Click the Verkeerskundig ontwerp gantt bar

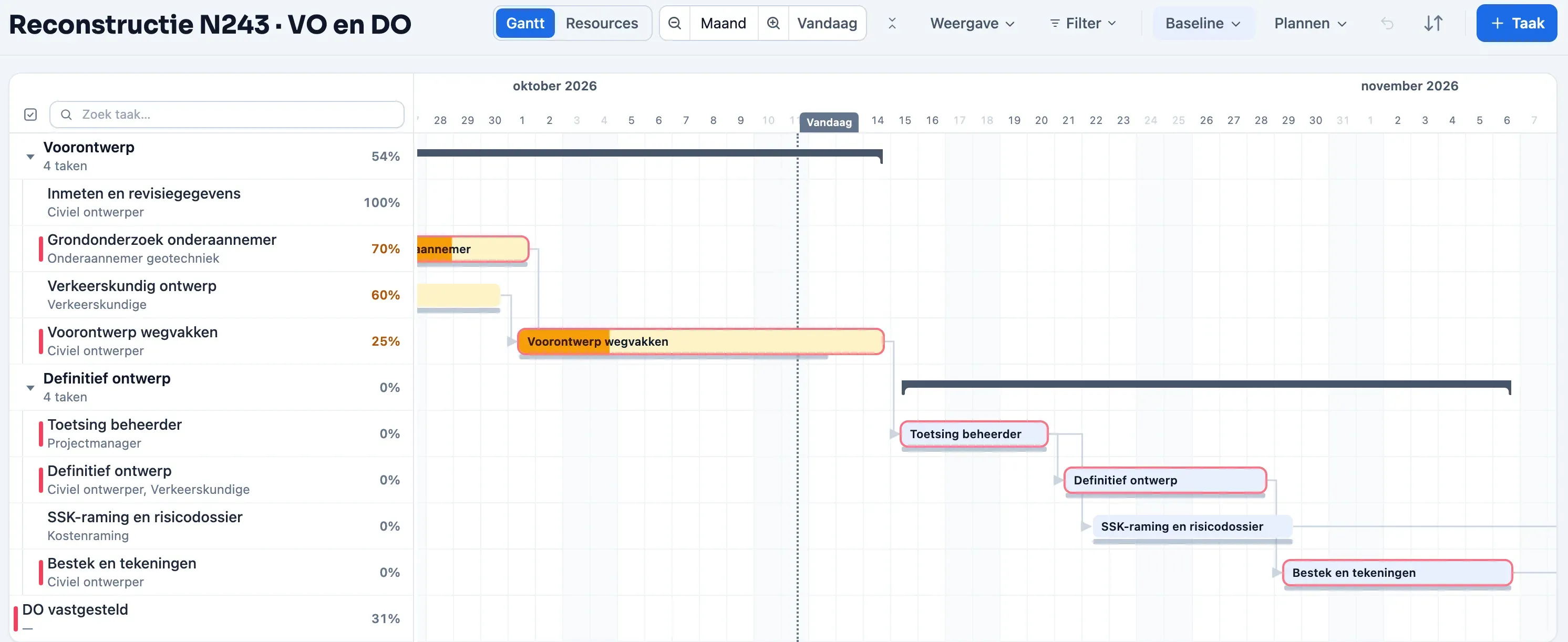(458, 295)
